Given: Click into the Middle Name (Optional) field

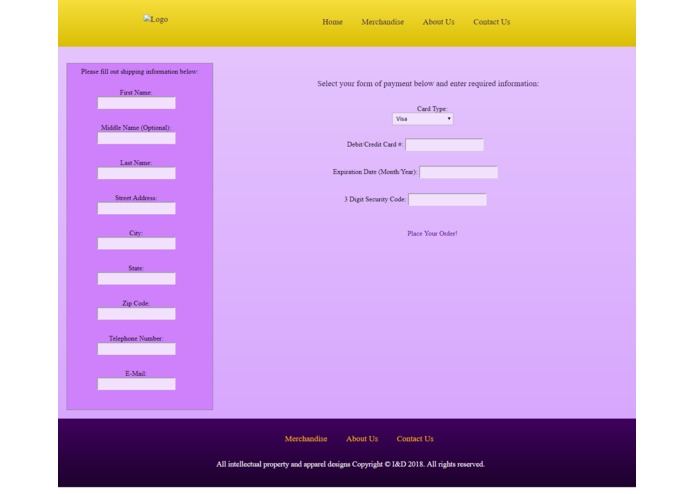Looking at the screenshot, I should pos(137,138).
